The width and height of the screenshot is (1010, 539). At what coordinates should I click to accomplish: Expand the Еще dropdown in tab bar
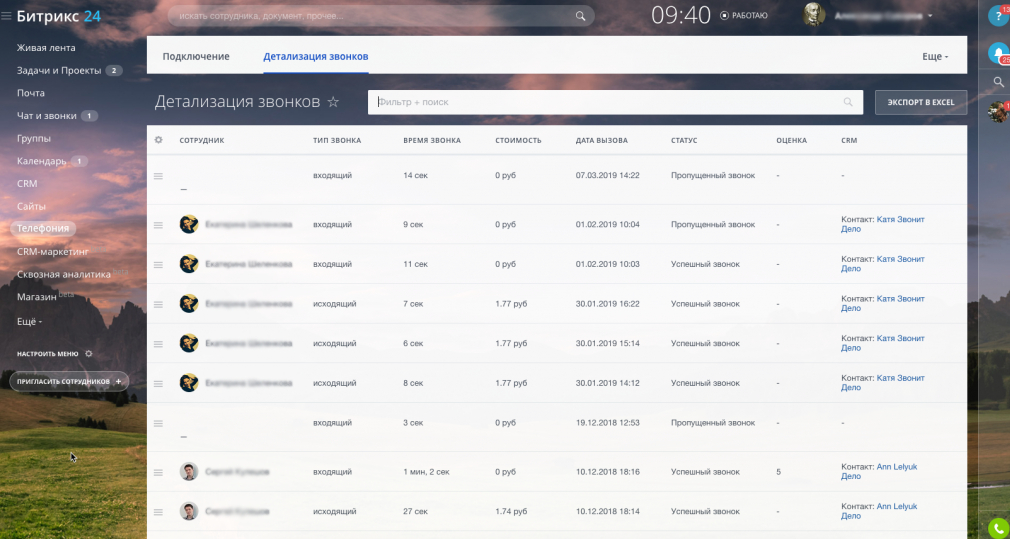935,57
